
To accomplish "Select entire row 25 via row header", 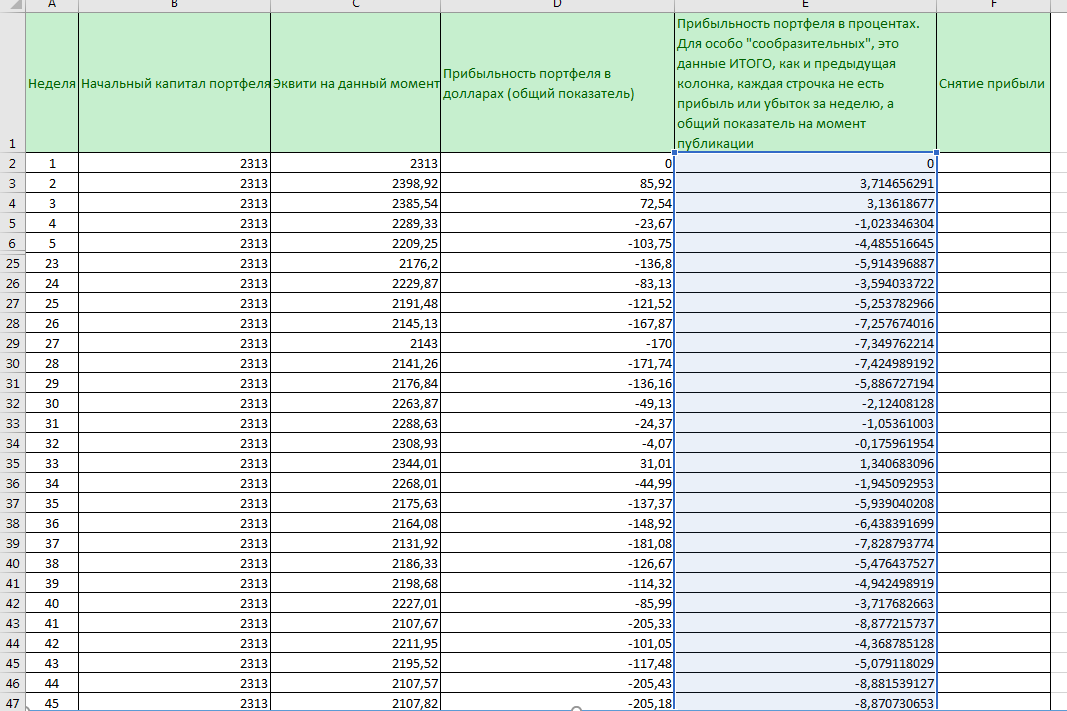I will [12, 263].
